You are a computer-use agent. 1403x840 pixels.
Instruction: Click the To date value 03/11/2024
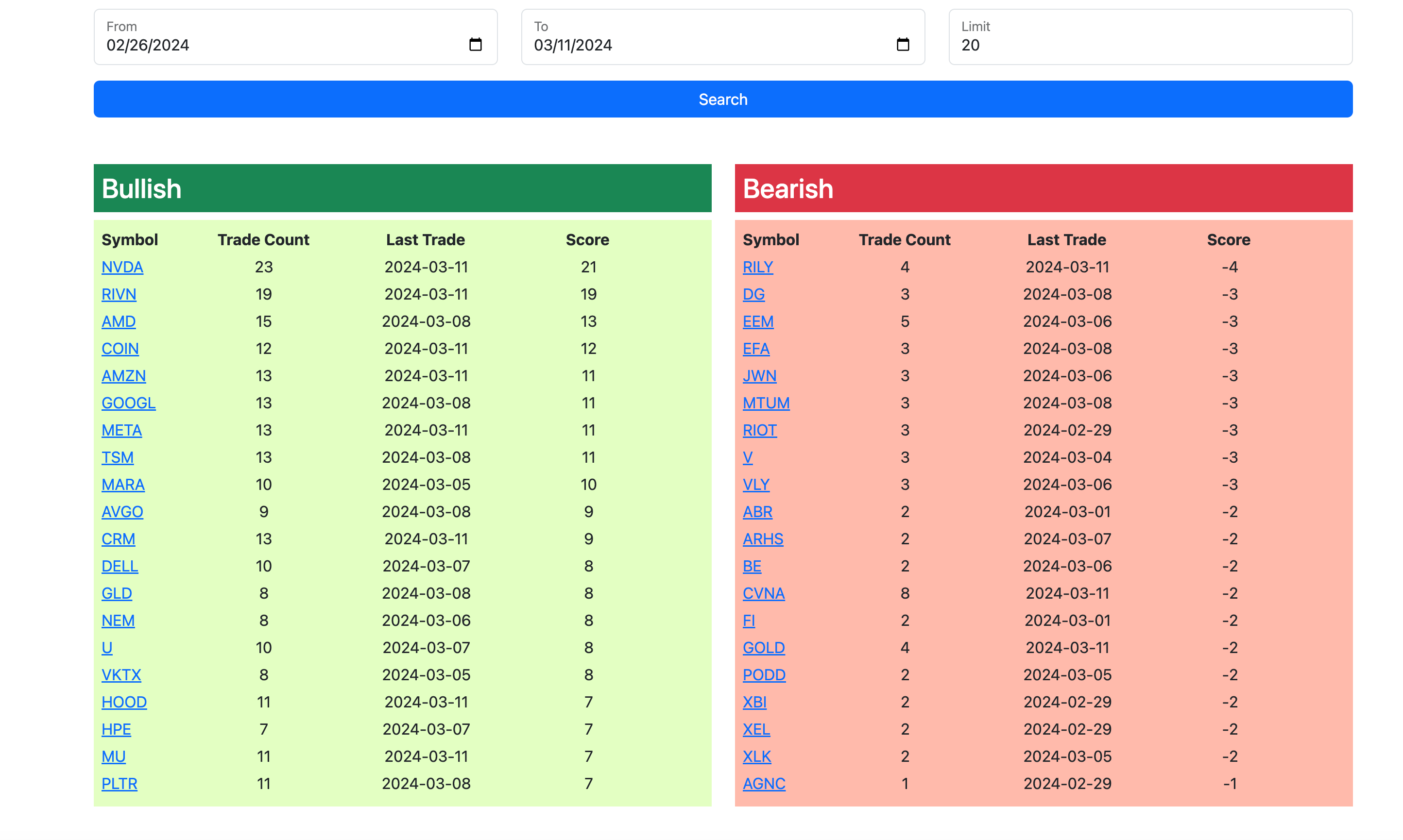click(x=572, y=45)
